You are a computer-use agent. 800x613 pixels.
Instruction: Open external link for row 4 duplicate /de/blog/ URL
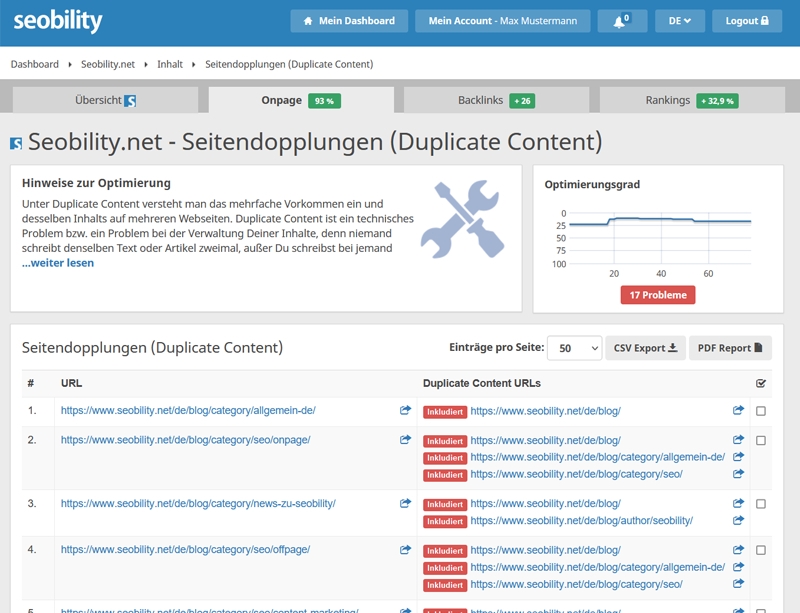(x=738, y=550)
